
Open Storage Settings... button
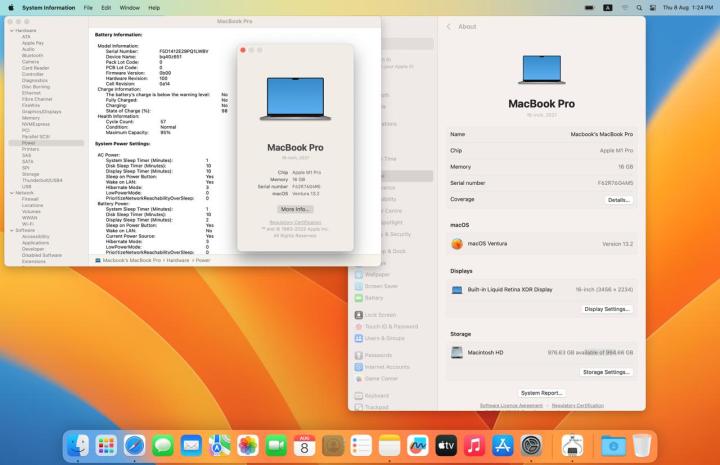[606, 372]
